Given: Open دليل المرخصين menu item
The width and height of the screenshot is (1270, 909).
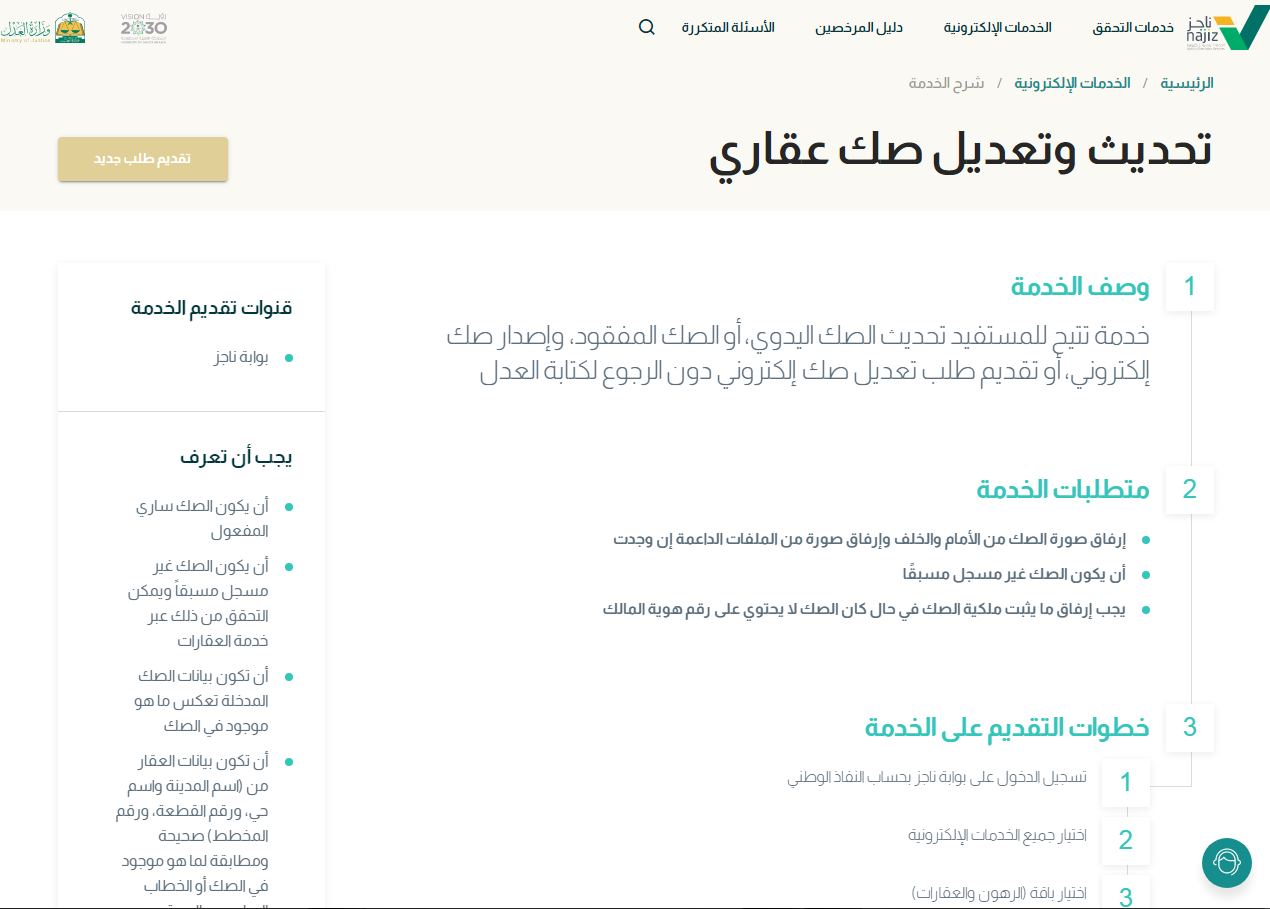Looking at the screenshot, I should tap(859, 27).
